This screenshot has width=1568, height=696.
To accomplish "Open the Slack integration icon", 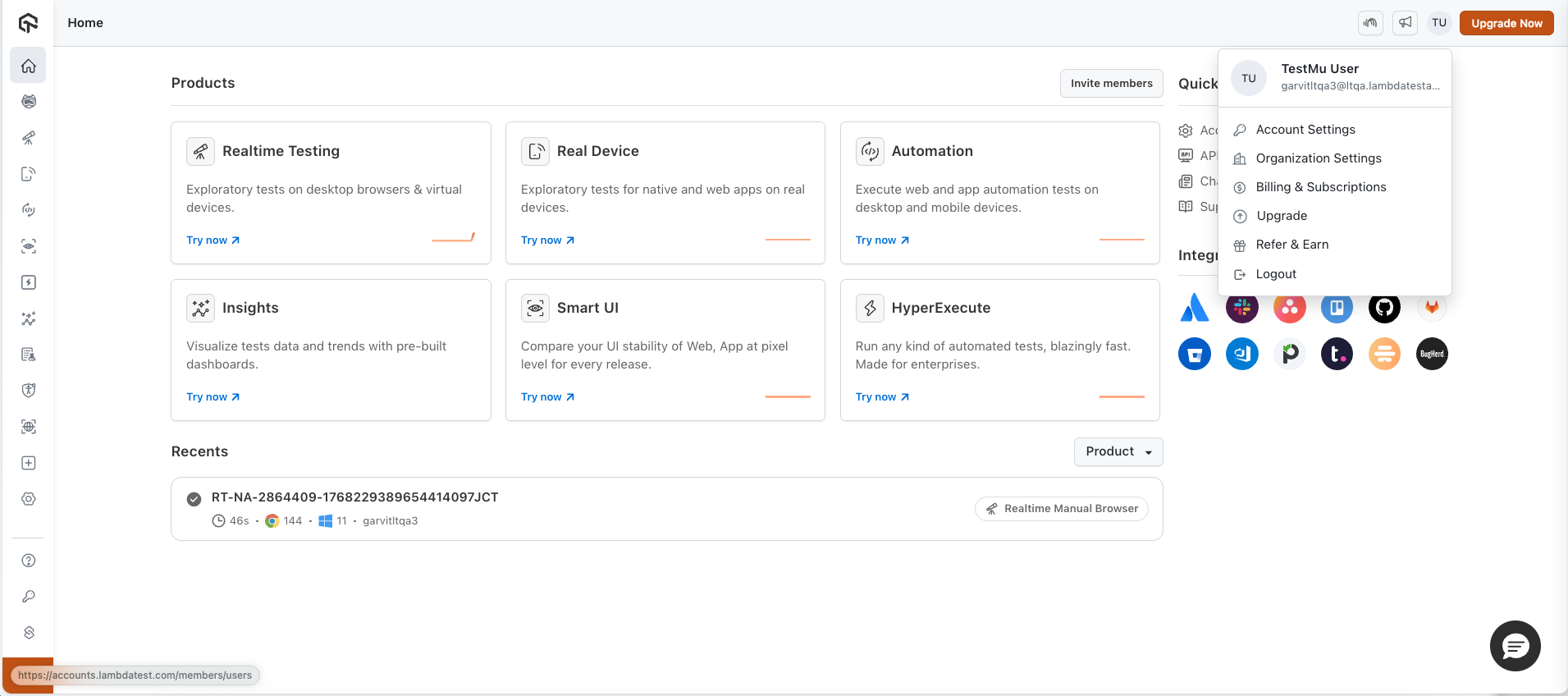I will coord(1241,308).
